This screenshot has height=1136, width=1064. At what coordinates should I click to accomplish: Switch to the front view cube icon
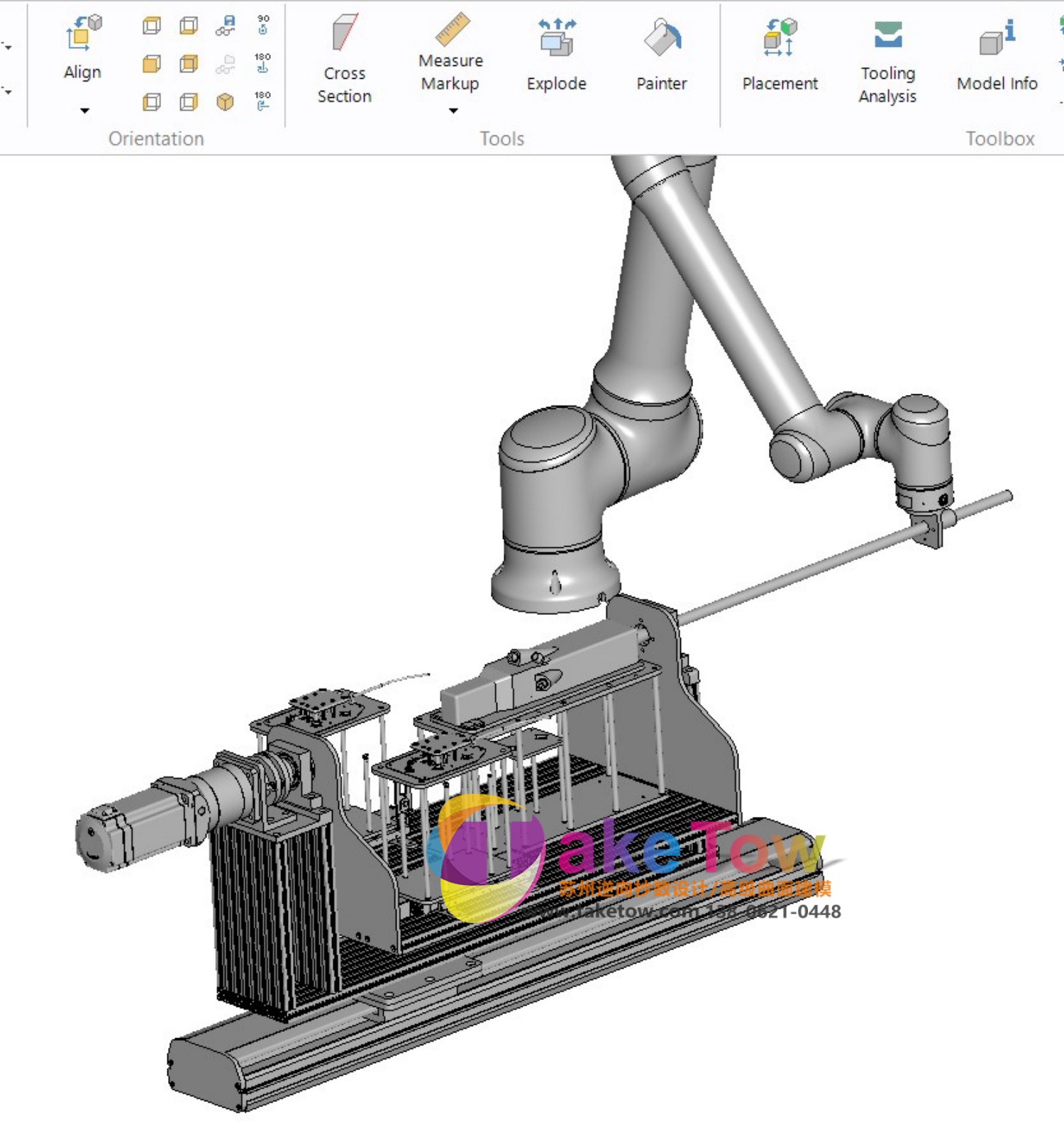(151, 65)
